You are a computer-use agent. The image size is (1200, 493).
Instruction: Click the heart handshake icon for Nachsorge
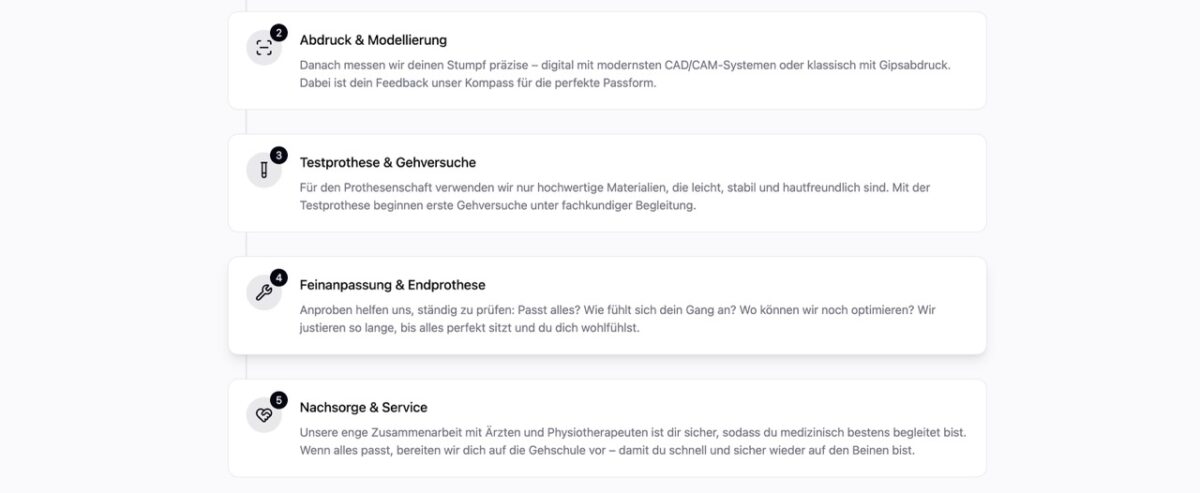264,415
